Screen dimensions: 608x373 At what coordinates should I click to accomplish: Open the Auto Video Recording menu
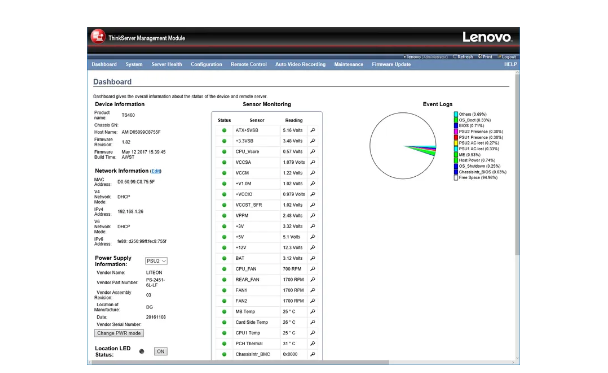(301, 64)
